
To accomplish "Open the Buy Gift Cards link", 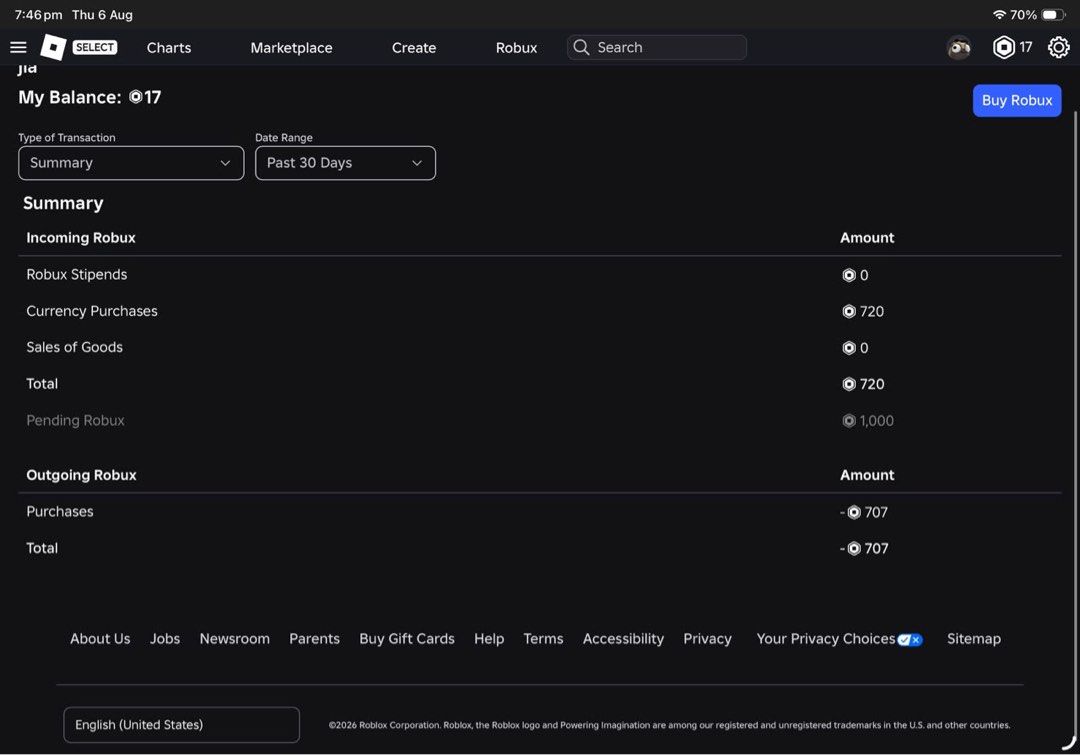I will pyautogui.click(x=407, y=639).
